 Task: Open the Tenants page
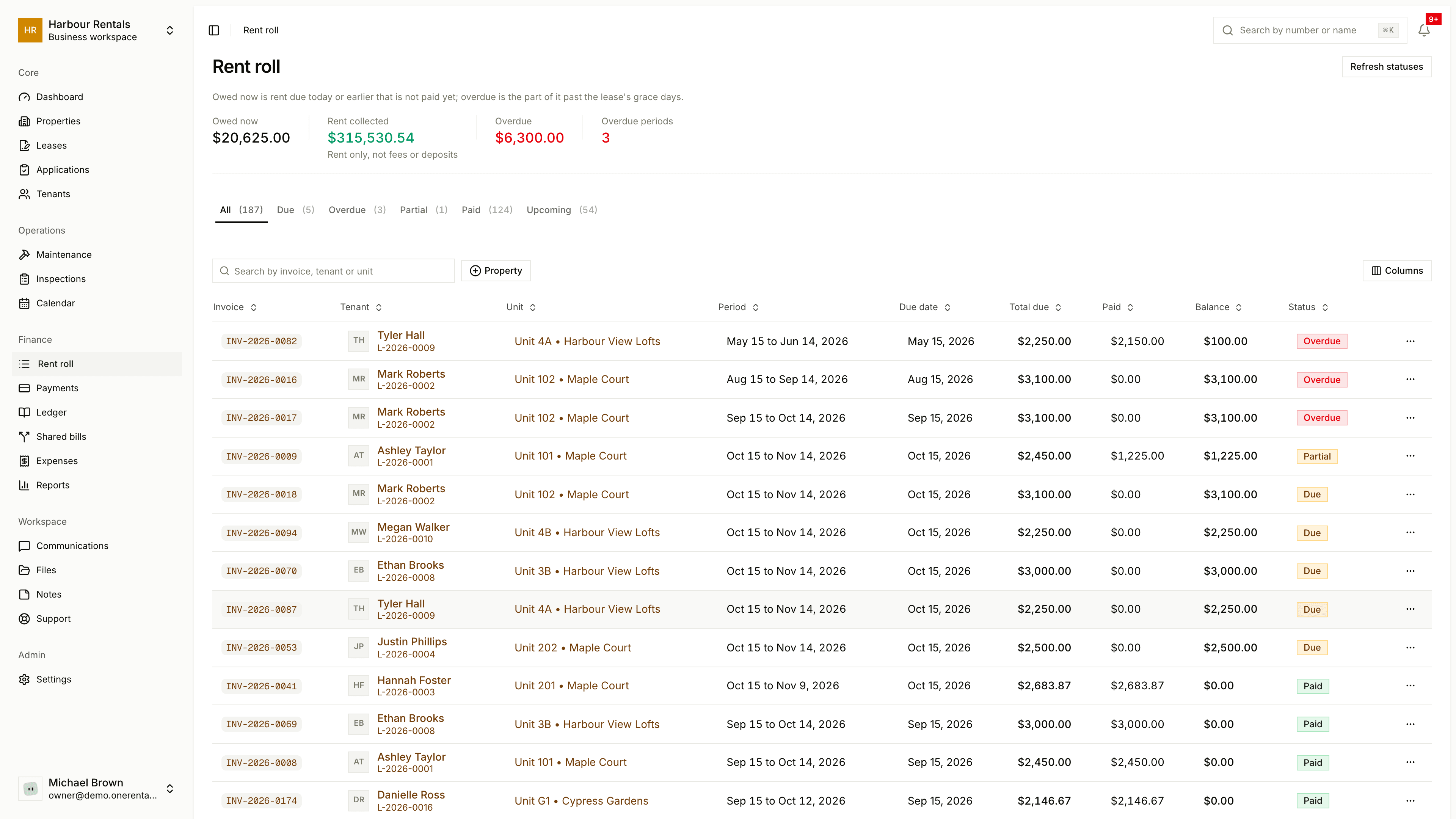click(97, 195)
